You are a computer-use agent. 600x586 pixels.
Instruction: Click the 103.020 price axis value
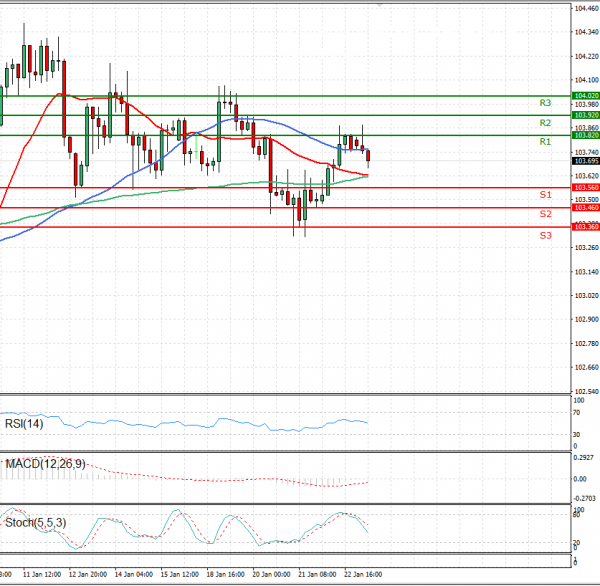click(587, 296)
